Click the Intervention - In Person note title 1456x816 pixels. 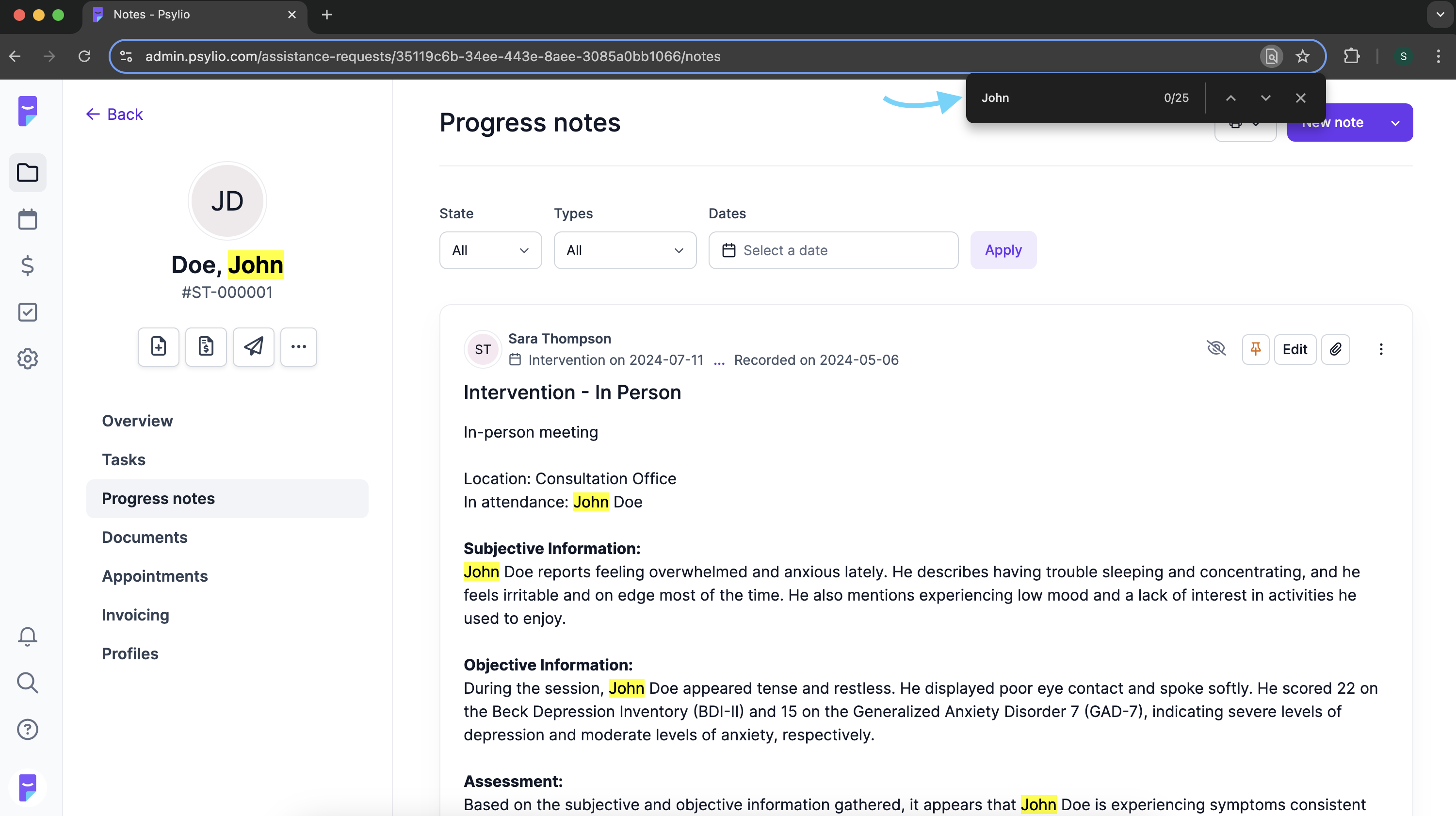pyautogui.click(x=572, y=392)
